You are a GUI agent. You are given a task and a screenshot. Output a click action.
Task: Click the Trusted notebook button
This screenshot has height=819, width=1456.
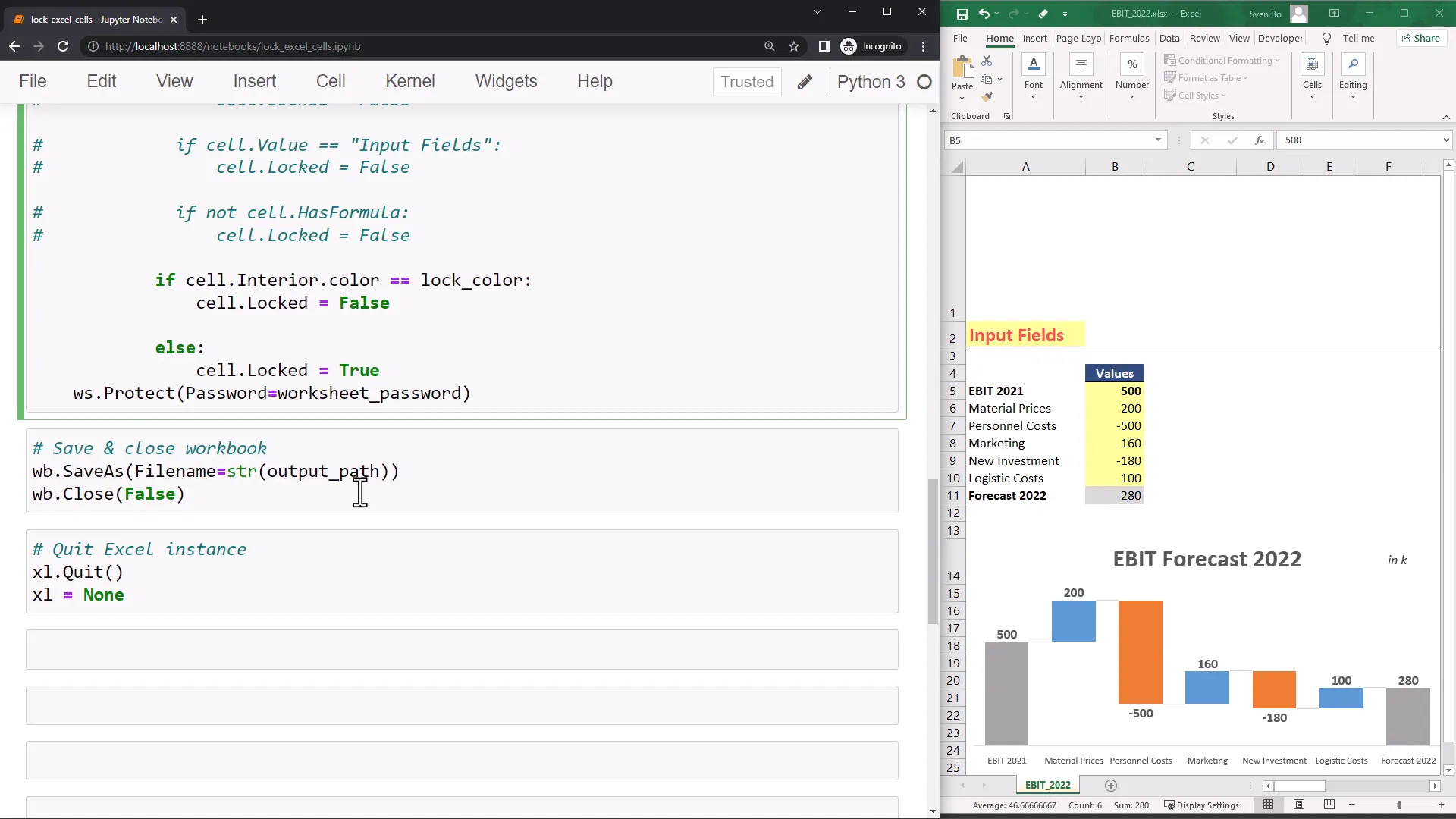[x=746, y=82]
